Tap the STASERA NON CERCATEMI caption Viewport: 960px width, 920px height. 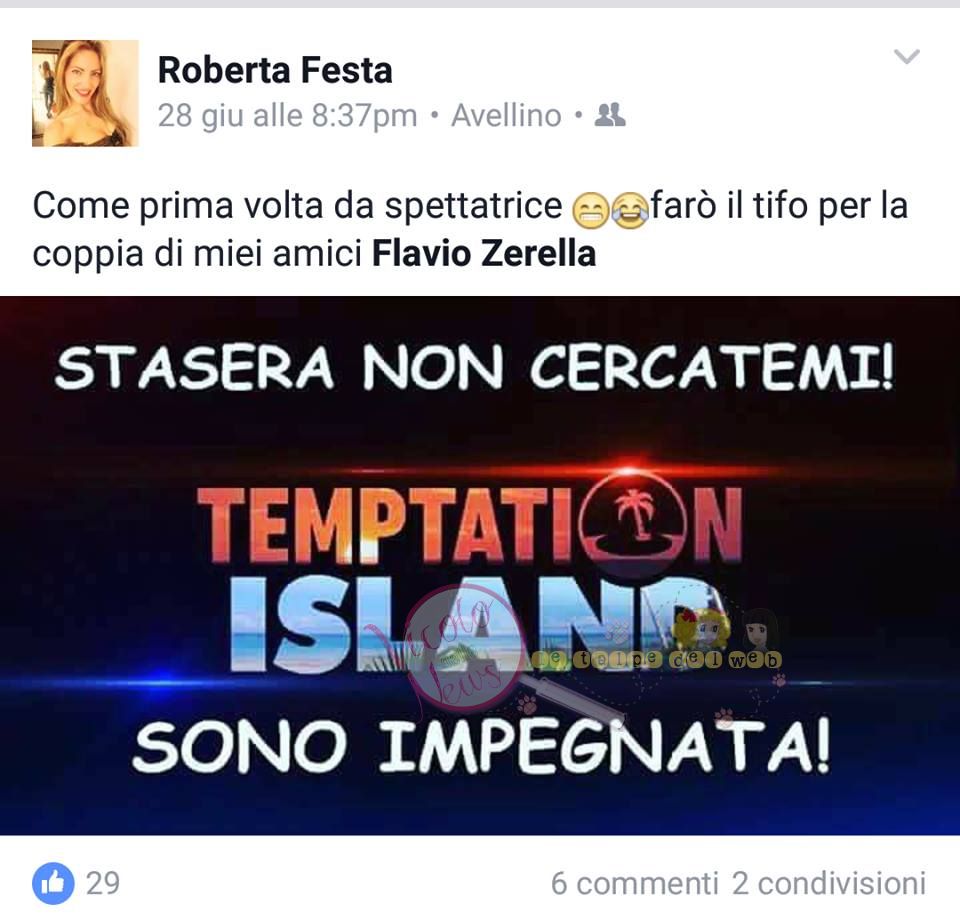coord(474,367)
